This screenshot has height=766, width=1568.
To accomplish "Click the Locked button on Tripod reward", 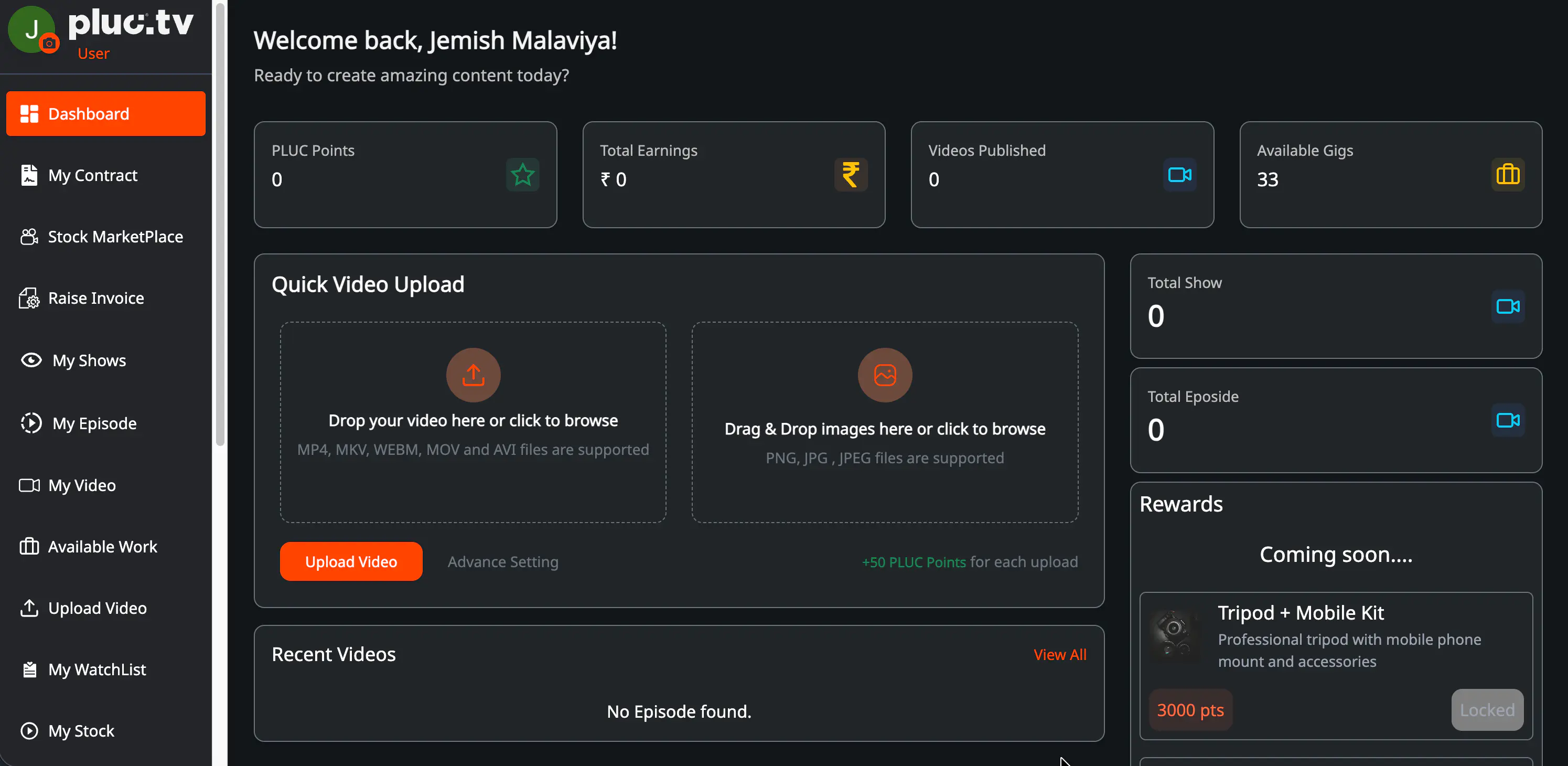I will pyautogui.click(x=1486, y=710).
